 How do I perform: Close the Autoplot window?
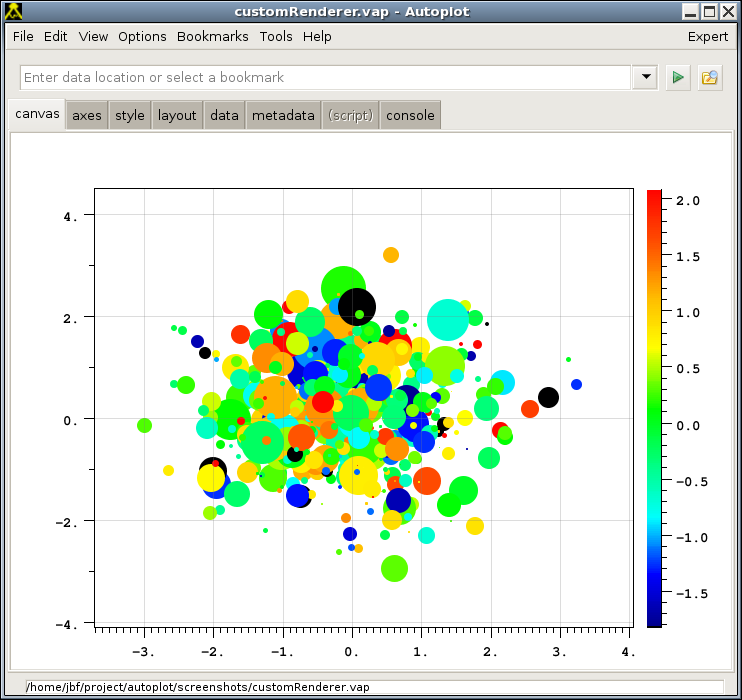[728, 12]
